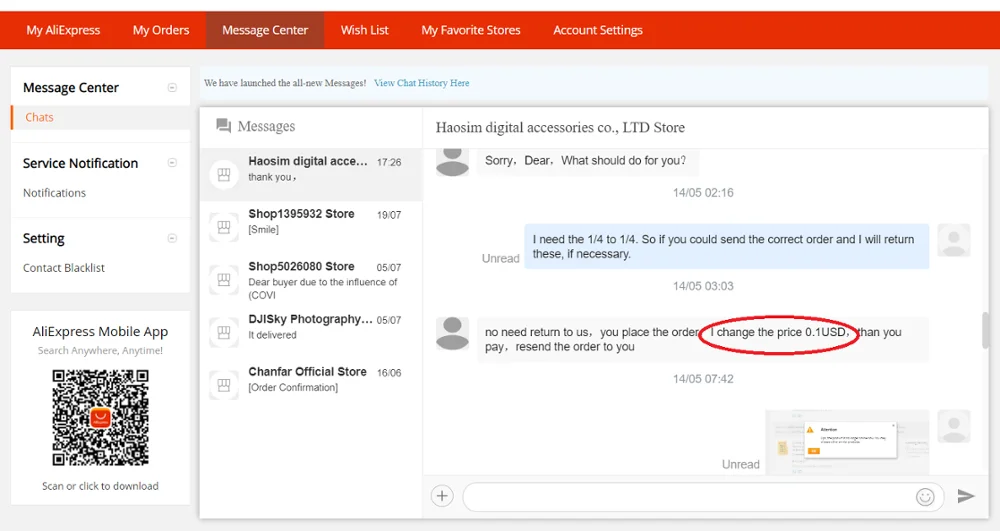Click 'Scan or click to download' text
Image resolution: width=1000 pixels, height=531 pixels.
click(100, 486)
